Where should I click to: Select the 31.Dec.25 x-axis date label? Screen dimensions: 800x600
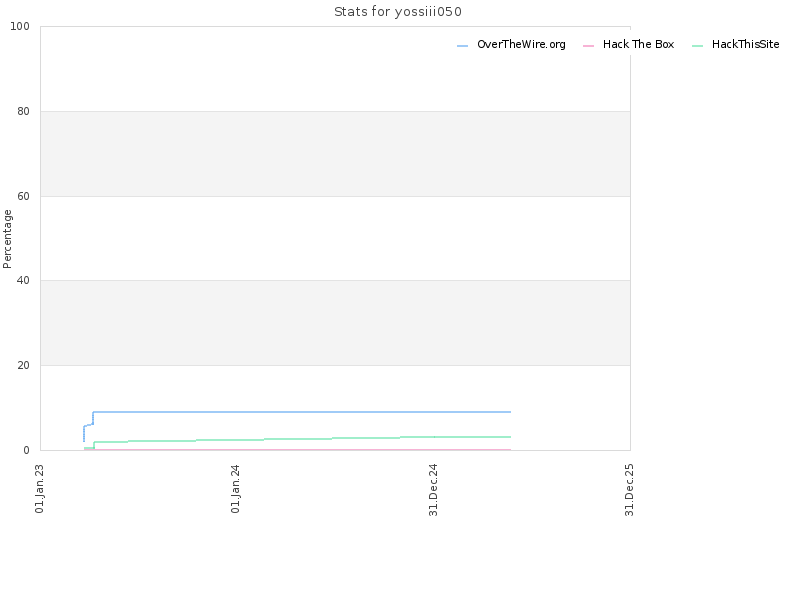[629, 490]
